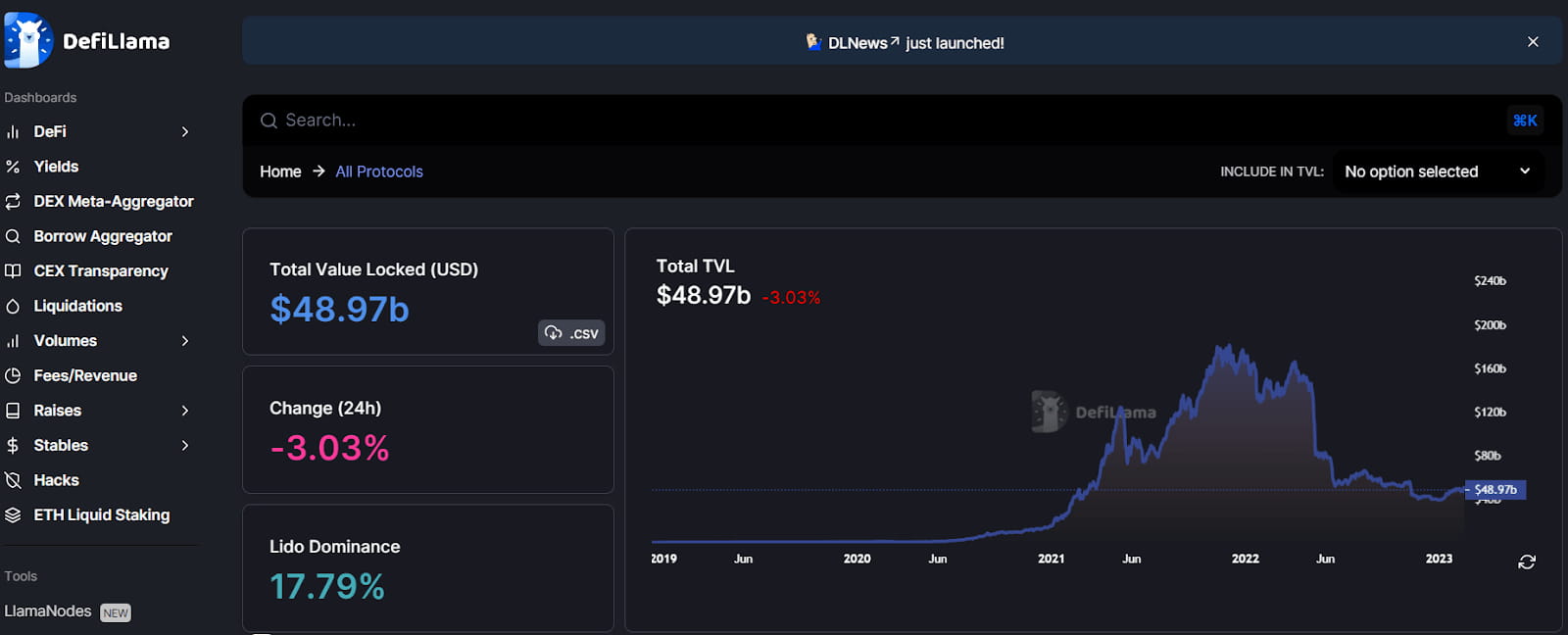Click the search magnifier icon

269,121
